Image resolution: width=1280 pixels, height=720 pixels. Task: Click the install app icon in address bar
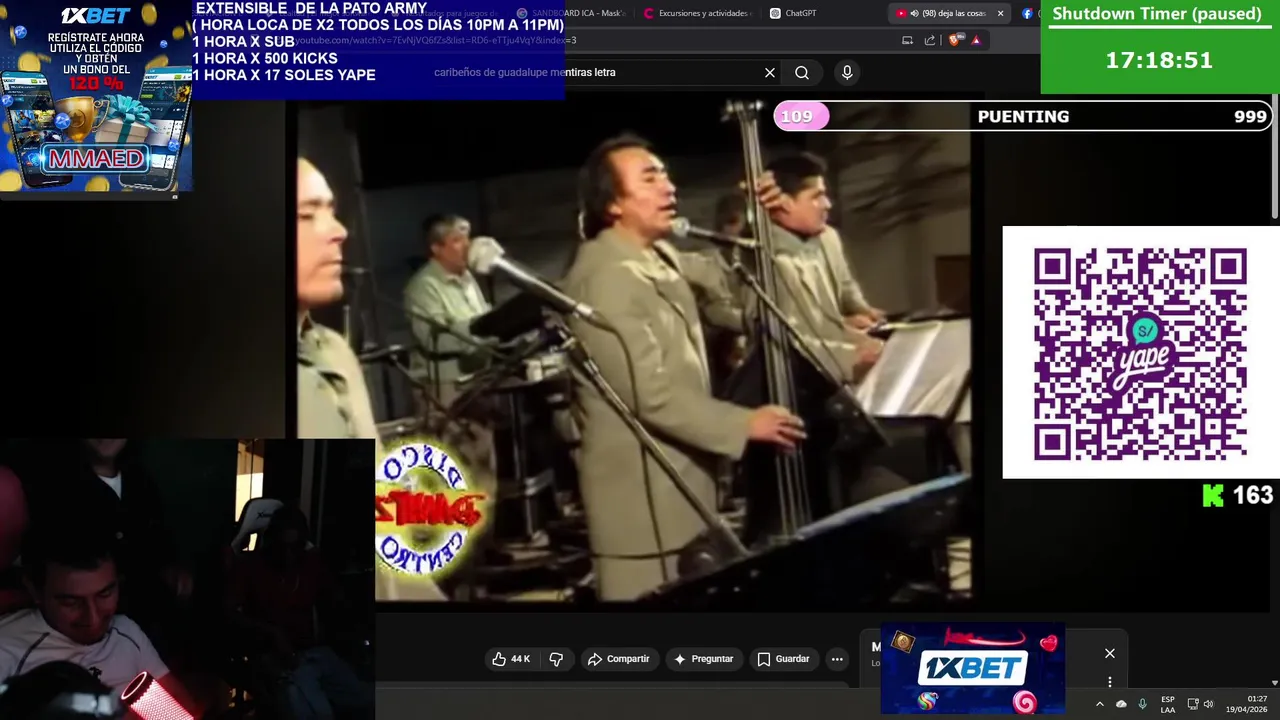907,40
